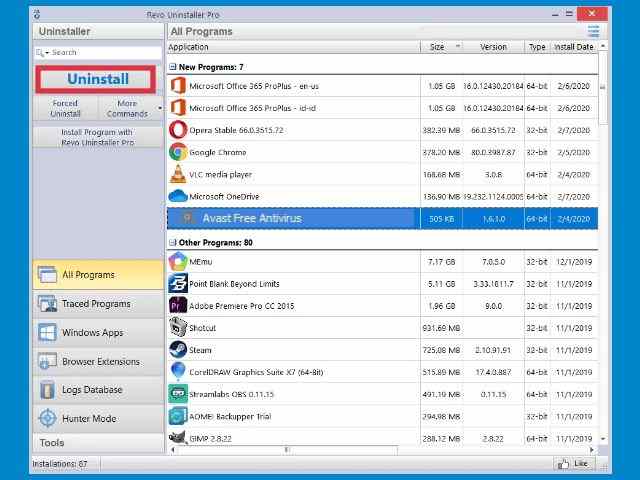Expand the Tools panel
This screenshot has width=640, height=480.
[x=98, y=443]
